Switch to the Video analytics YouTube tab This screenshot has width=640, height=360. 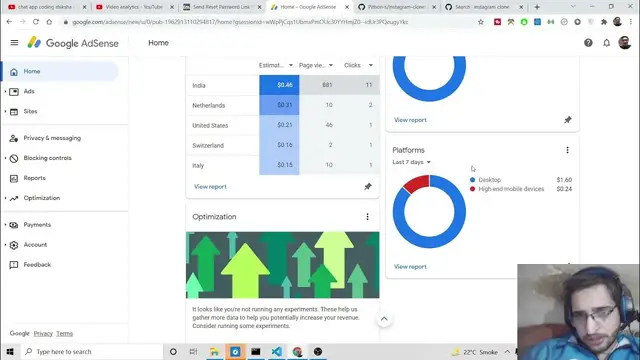(x=134, y=7)
